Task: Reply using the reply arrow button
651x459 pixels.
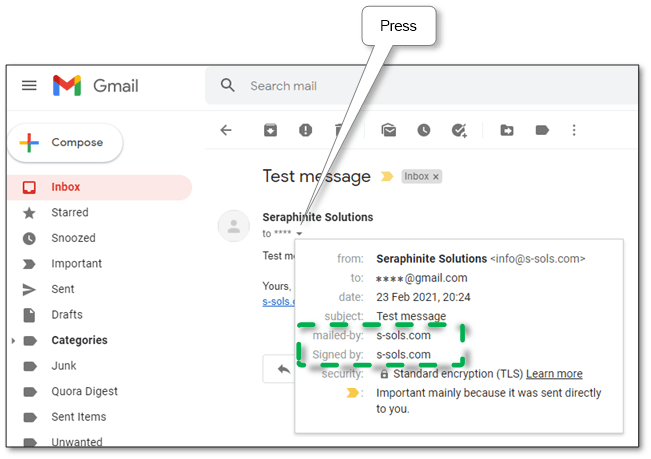Action: (283, 369)
